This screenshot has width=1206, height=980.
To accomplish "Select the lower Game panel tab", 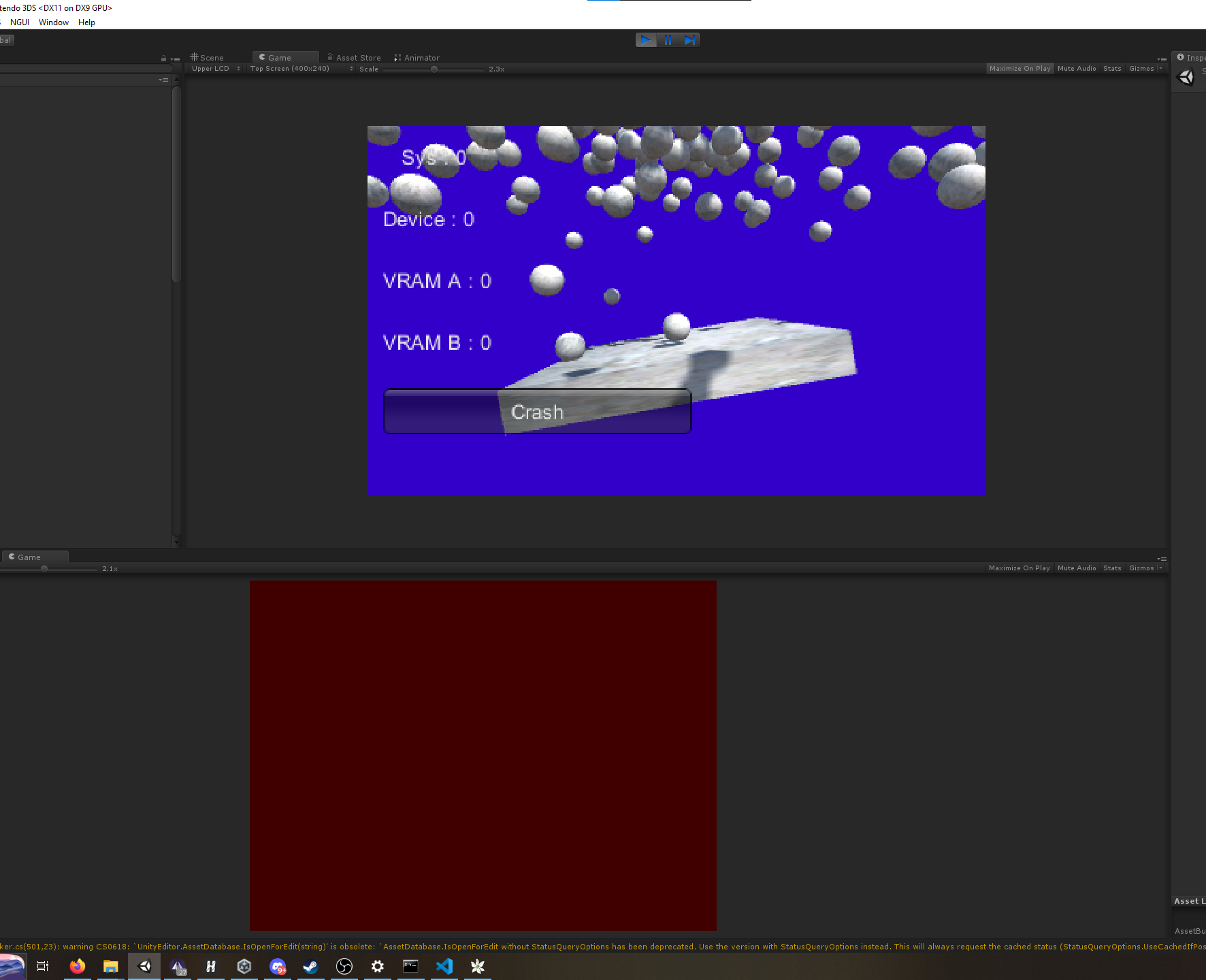I will (35, 557).
